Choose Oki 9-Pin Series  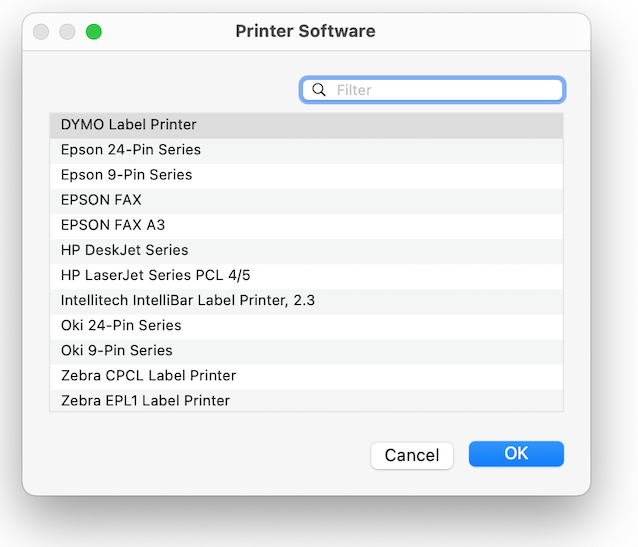306,351
